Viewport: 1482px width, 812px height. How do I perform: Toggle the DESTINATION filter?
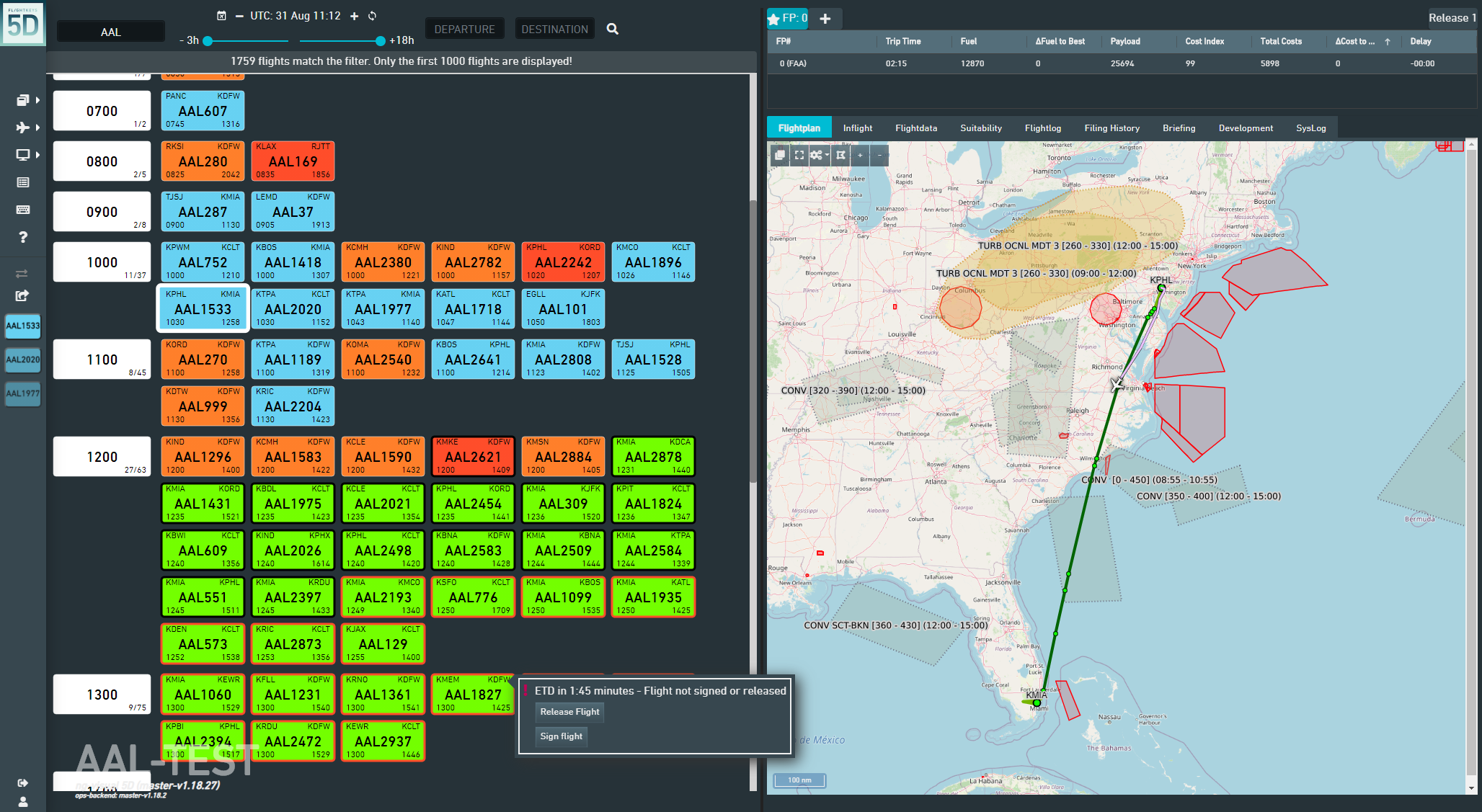click(x=554, y=29)
